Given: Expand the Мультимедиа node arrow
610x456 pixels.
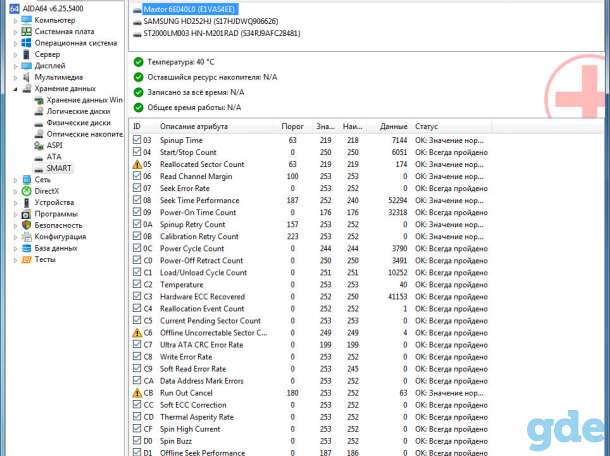Looking at the screenshot, I should pos(16,77).
